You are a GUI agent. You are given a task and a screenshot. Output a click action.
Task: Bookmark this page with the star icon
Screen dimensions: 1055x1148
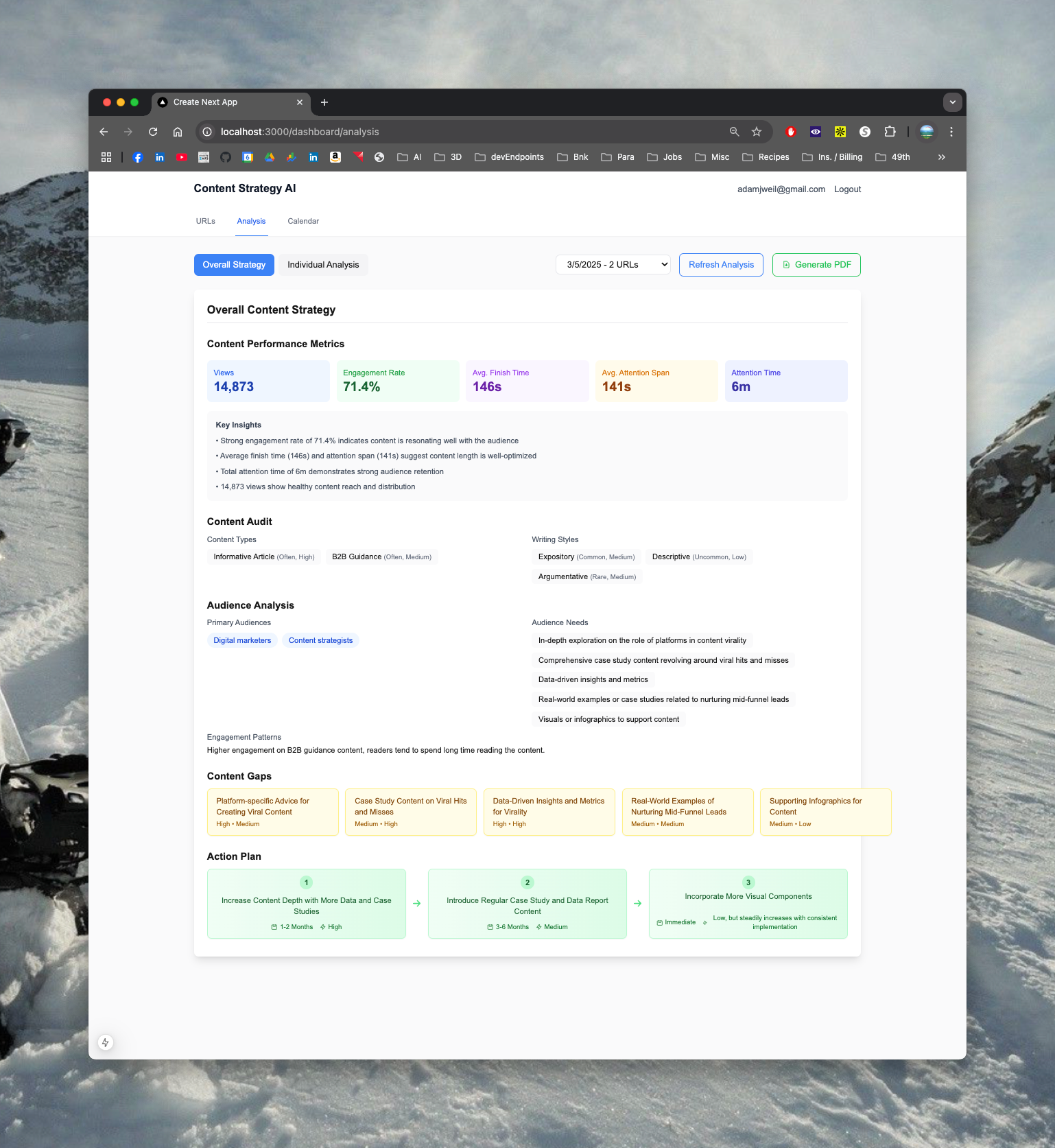pyautogui.click(x=757, y=132)
